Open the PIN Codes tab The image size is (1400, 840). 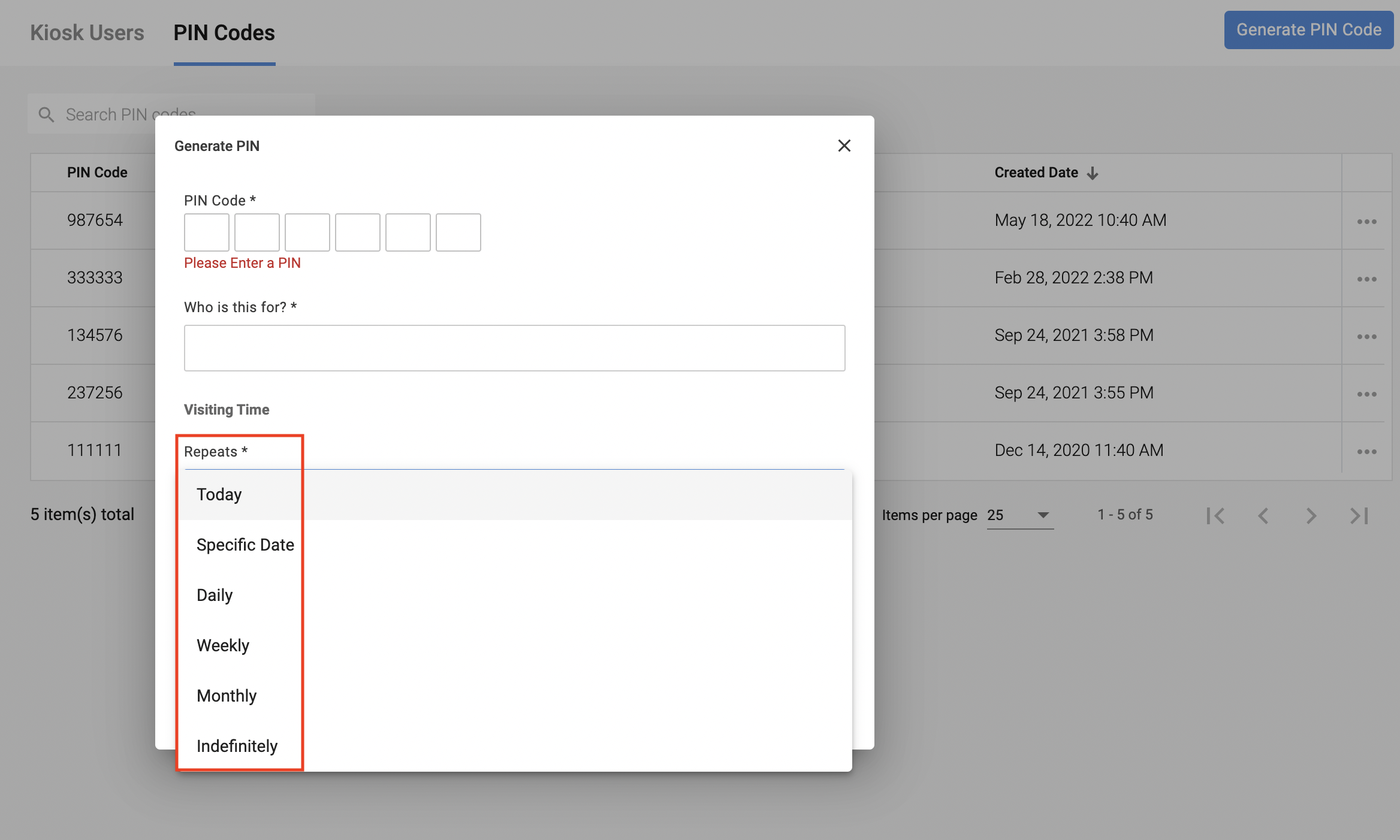(x=224, y=32)
